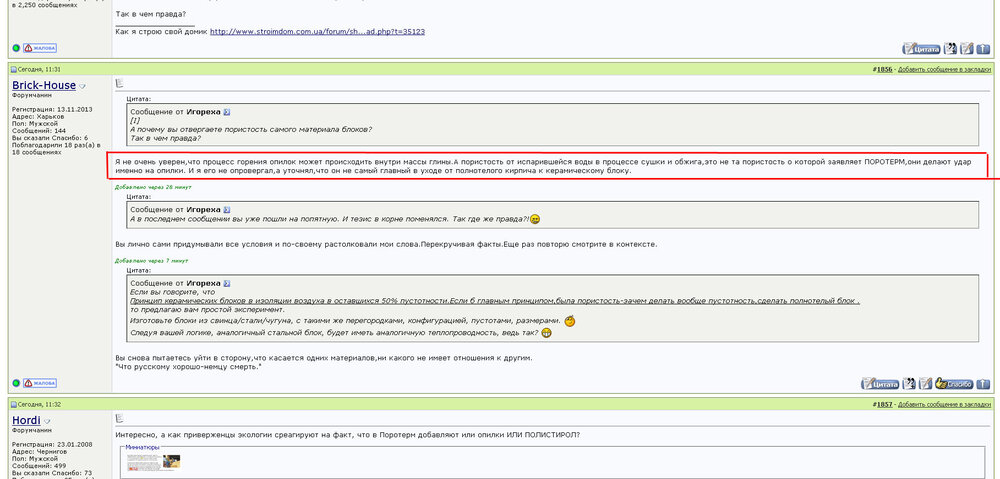The height and width of the screenshot is (479, 1000).
Task: Click text 'Вы сказали Спасибо: 6'
Action: click(x=50, y=138)
